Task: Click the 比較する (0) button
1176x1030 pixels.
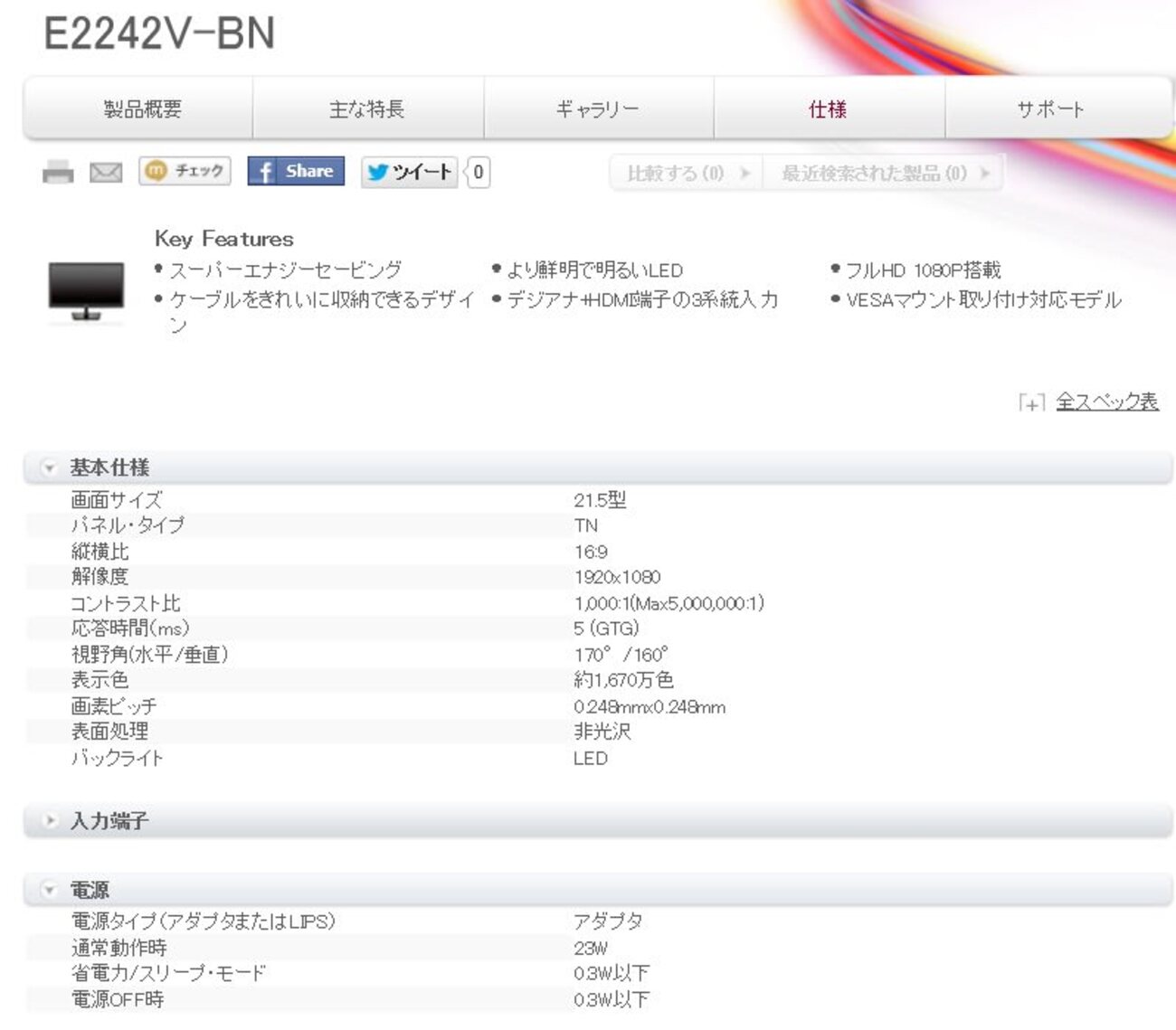Action: pos(687,173)
